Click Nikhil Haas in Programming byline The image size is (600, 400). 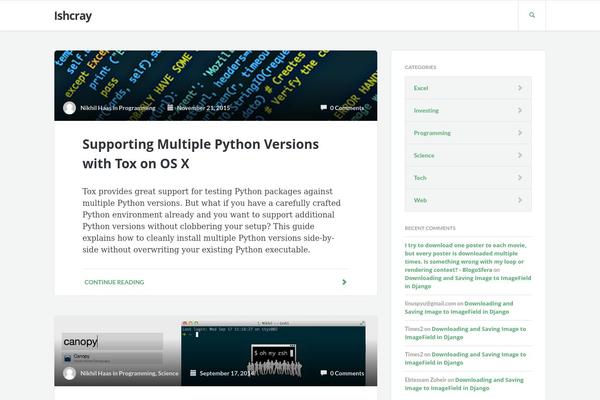[118, 108]
